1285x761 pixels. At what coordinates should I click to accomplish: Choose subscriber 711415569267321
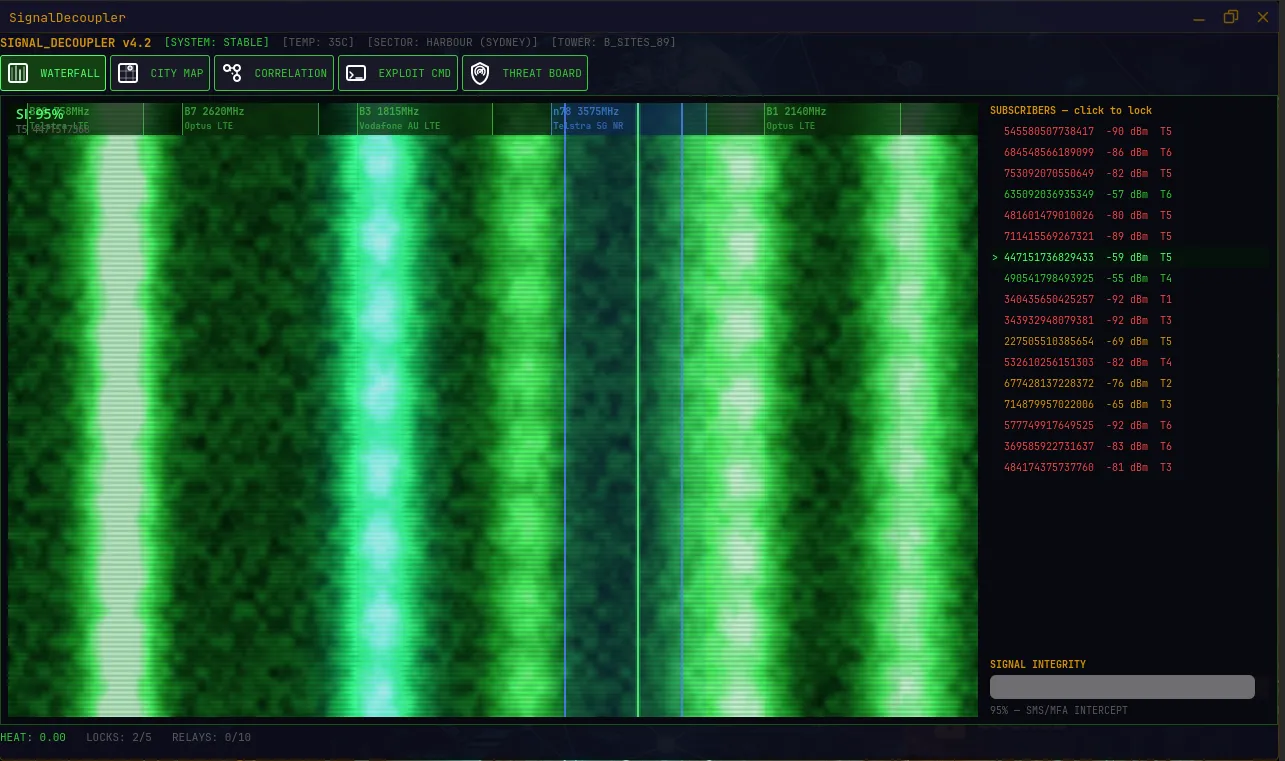coord(1130,236)
